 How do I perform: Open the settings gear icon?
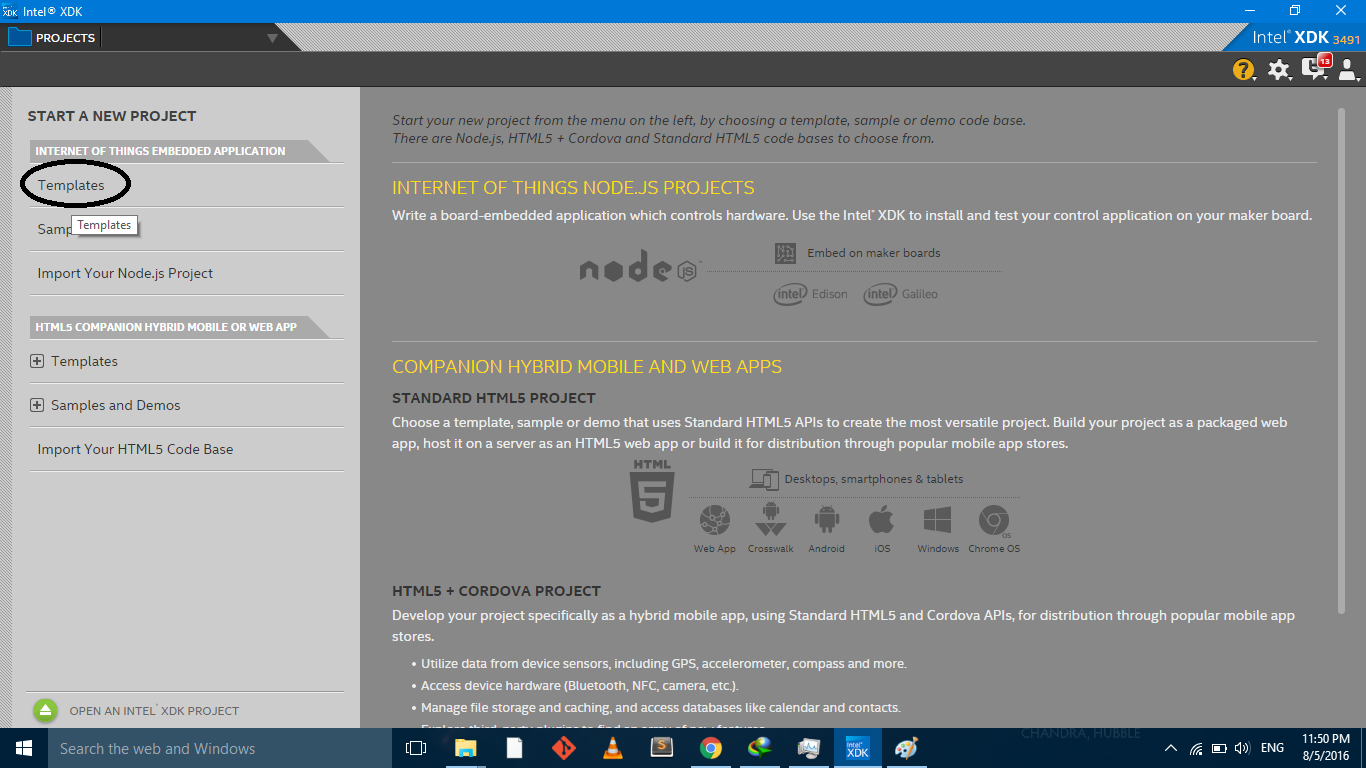click(x=1279, y=69)
